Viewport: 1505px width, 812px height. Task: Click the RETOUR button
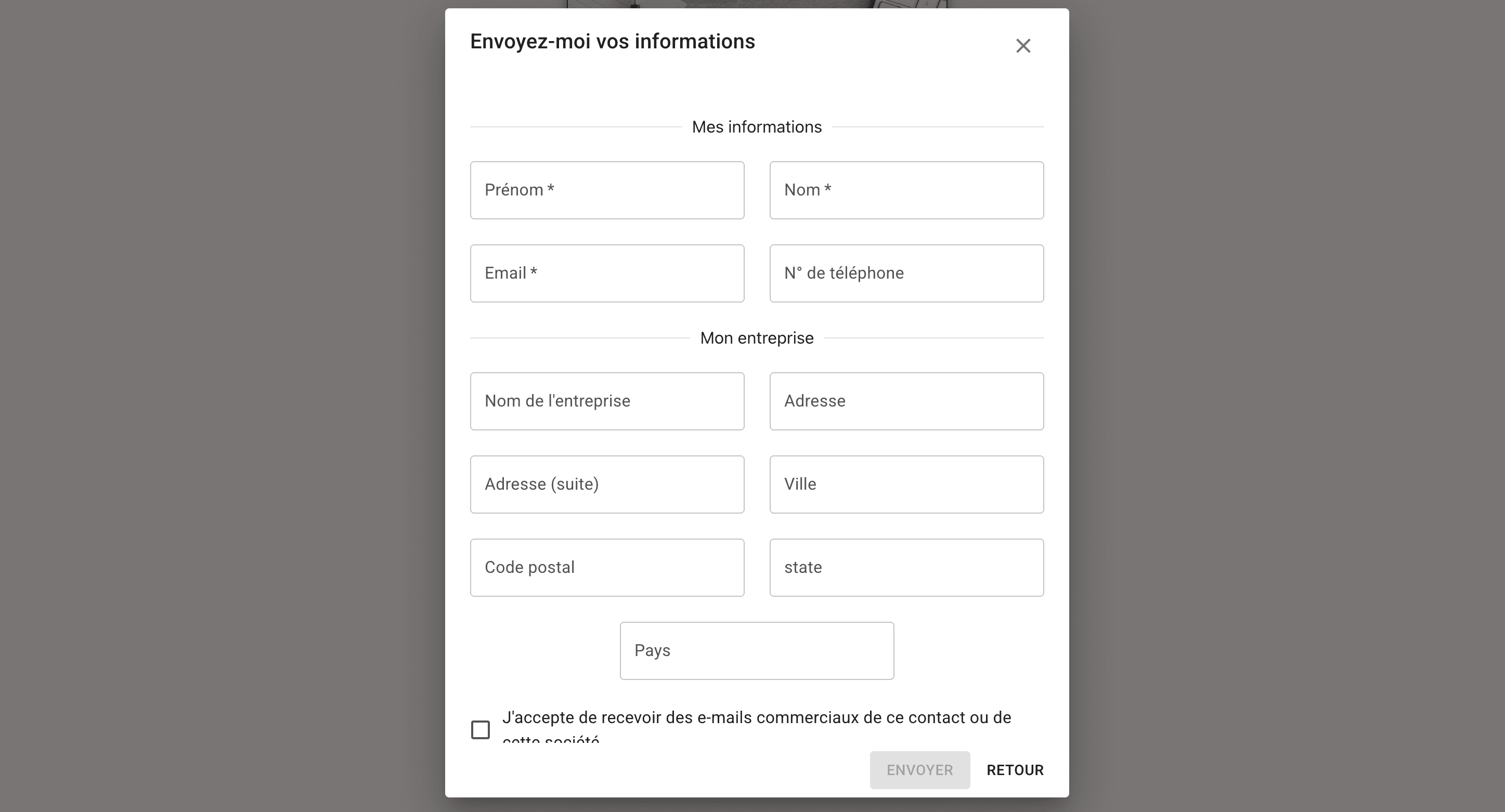[x=1015, y=770]
